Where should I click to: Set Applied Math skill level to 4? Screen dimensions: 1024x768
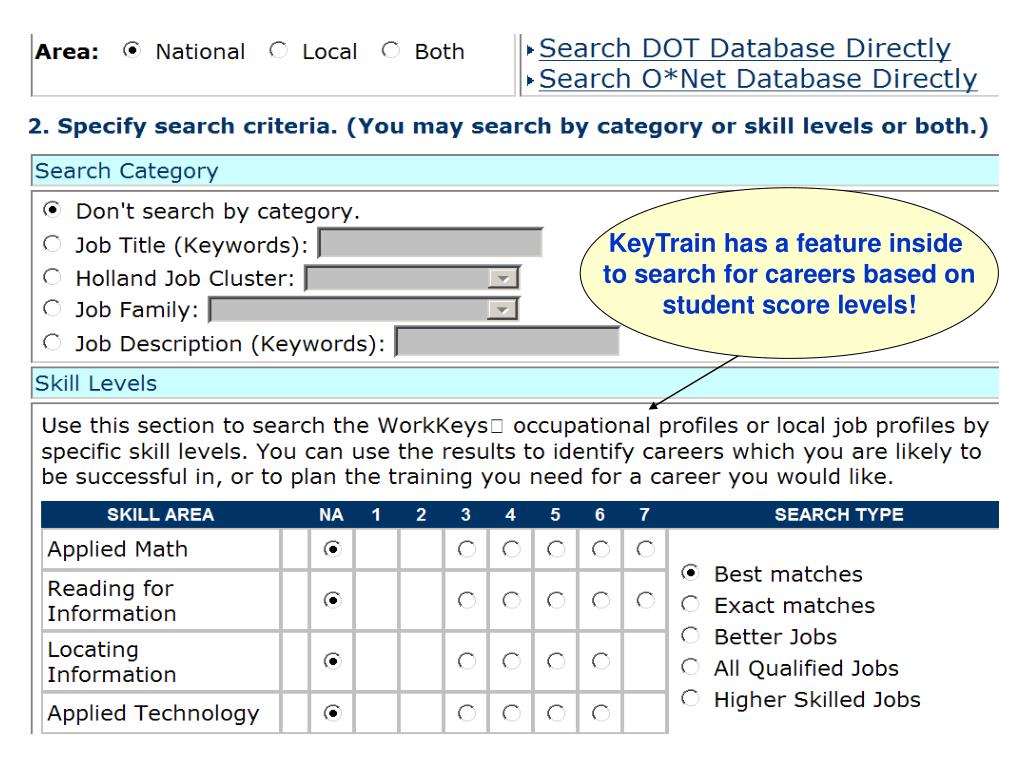click(x=511, y=549)
